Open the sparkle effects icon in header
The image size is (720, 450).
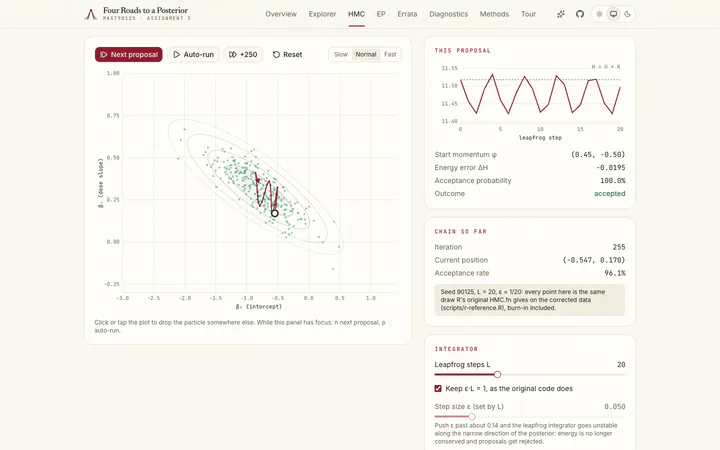(x=561, y=14)
